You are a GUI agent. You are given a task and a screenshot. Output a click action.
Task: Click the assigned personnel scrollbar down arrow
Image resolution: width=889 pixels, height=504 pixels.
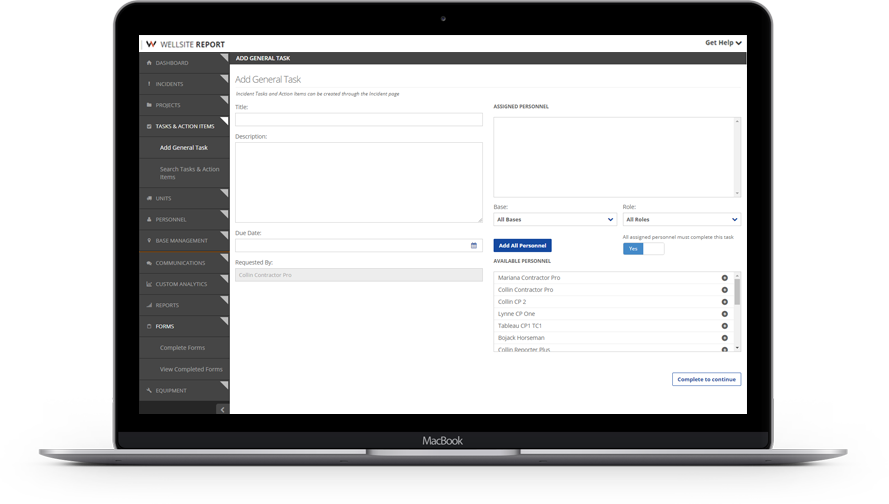click(x=737, y=193)
